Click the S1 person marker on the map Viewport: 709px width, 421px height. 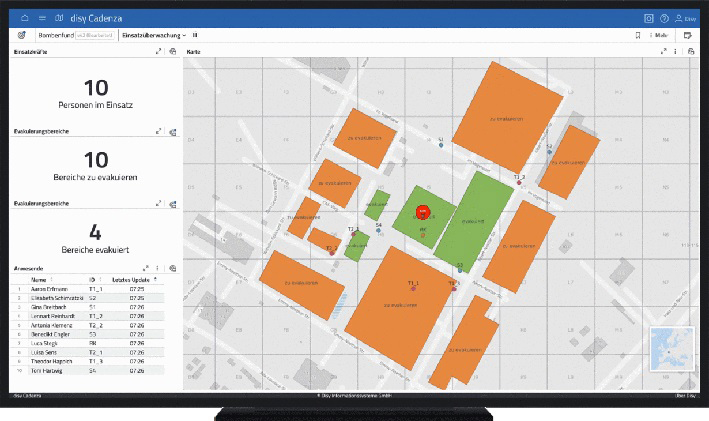click(441, 145)
